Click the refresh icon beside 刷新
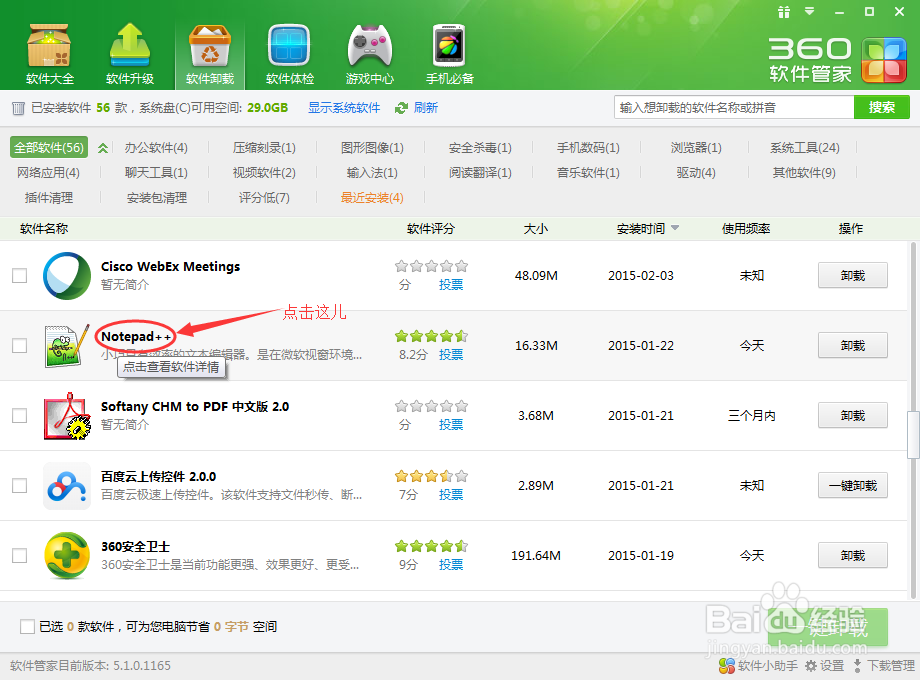 (x=401, y=108)
